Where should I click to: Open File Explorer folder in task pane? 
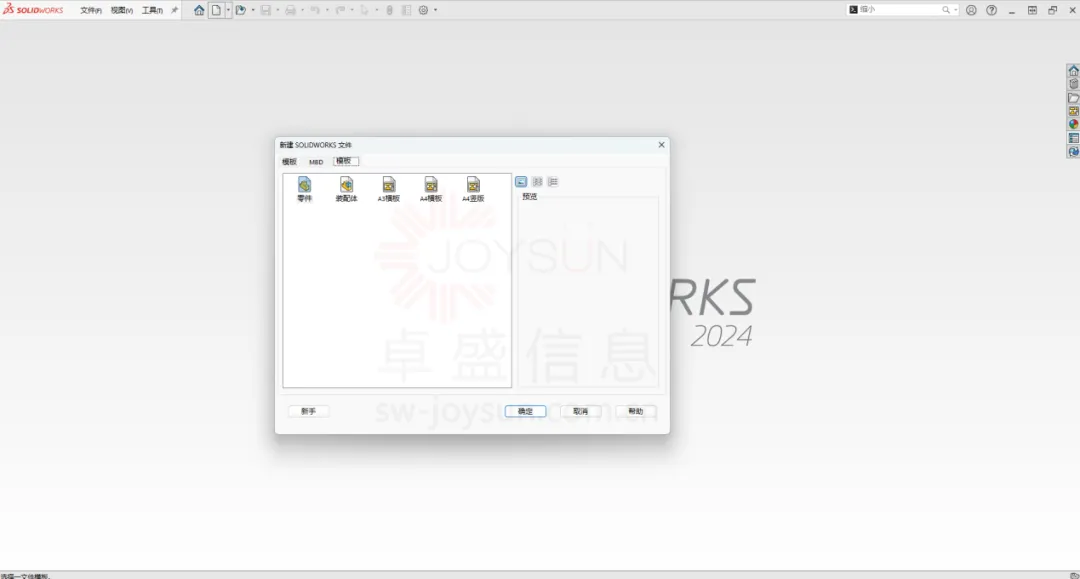click(1073, 98)
